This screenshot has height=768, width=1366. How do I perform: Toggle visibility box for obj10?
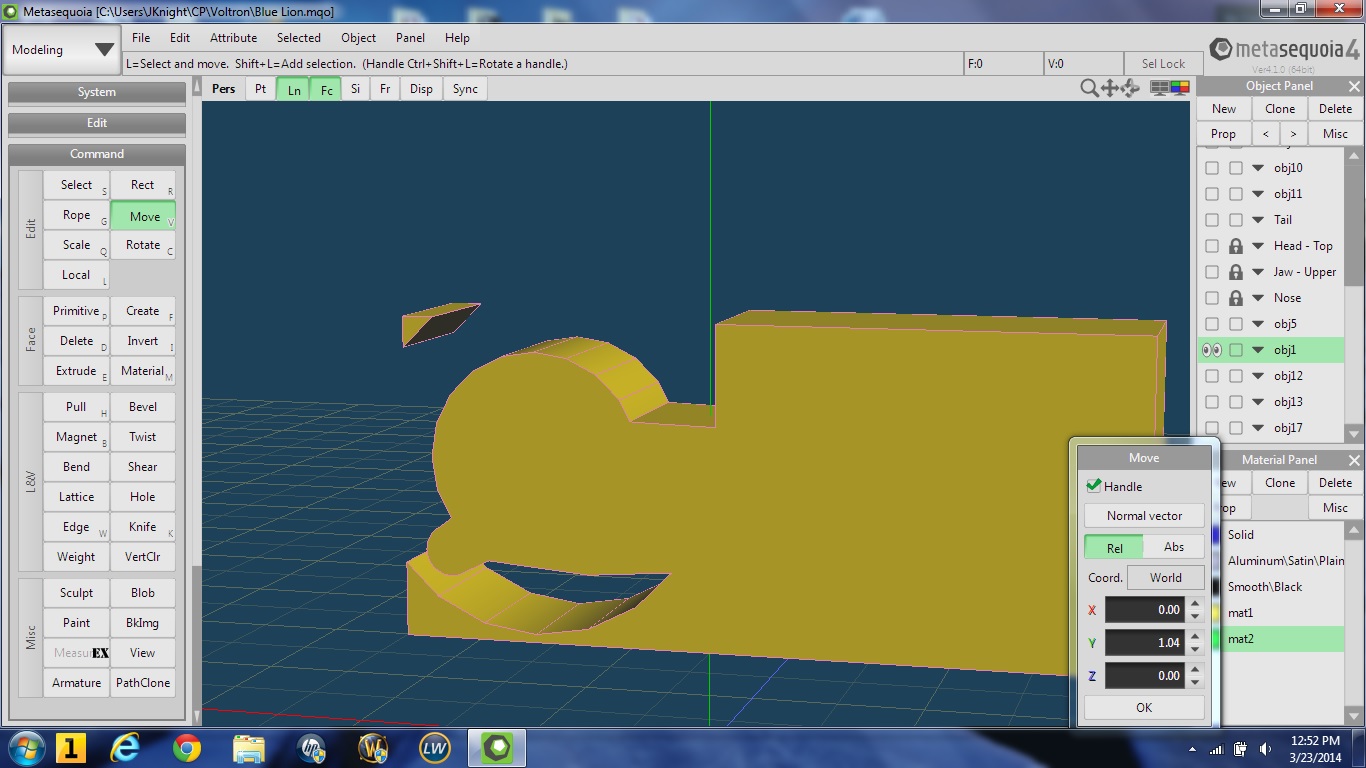(1212, 168)
